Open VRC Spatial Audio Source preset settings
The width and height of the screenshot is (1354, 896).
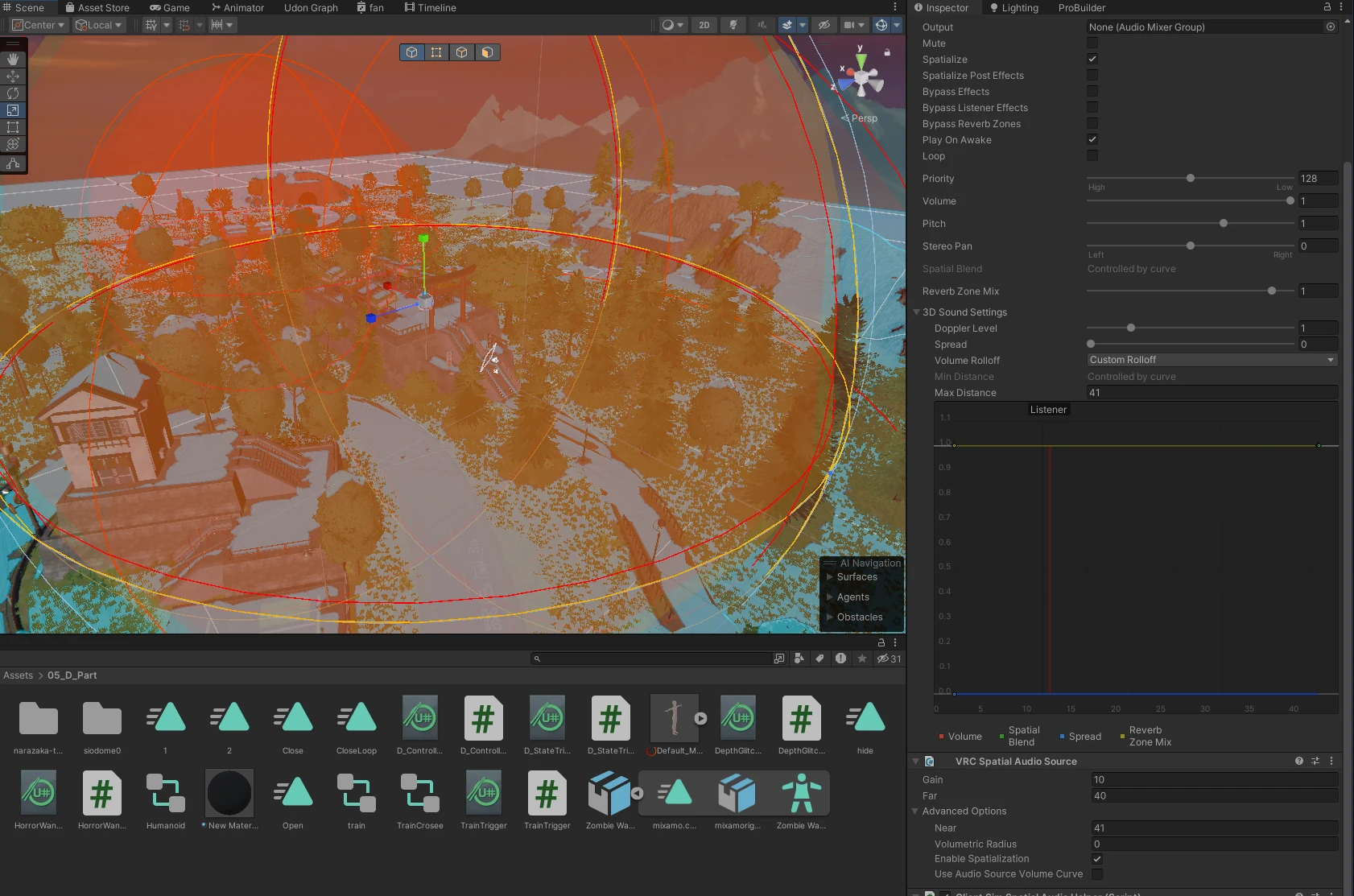tap(1315, 761)
